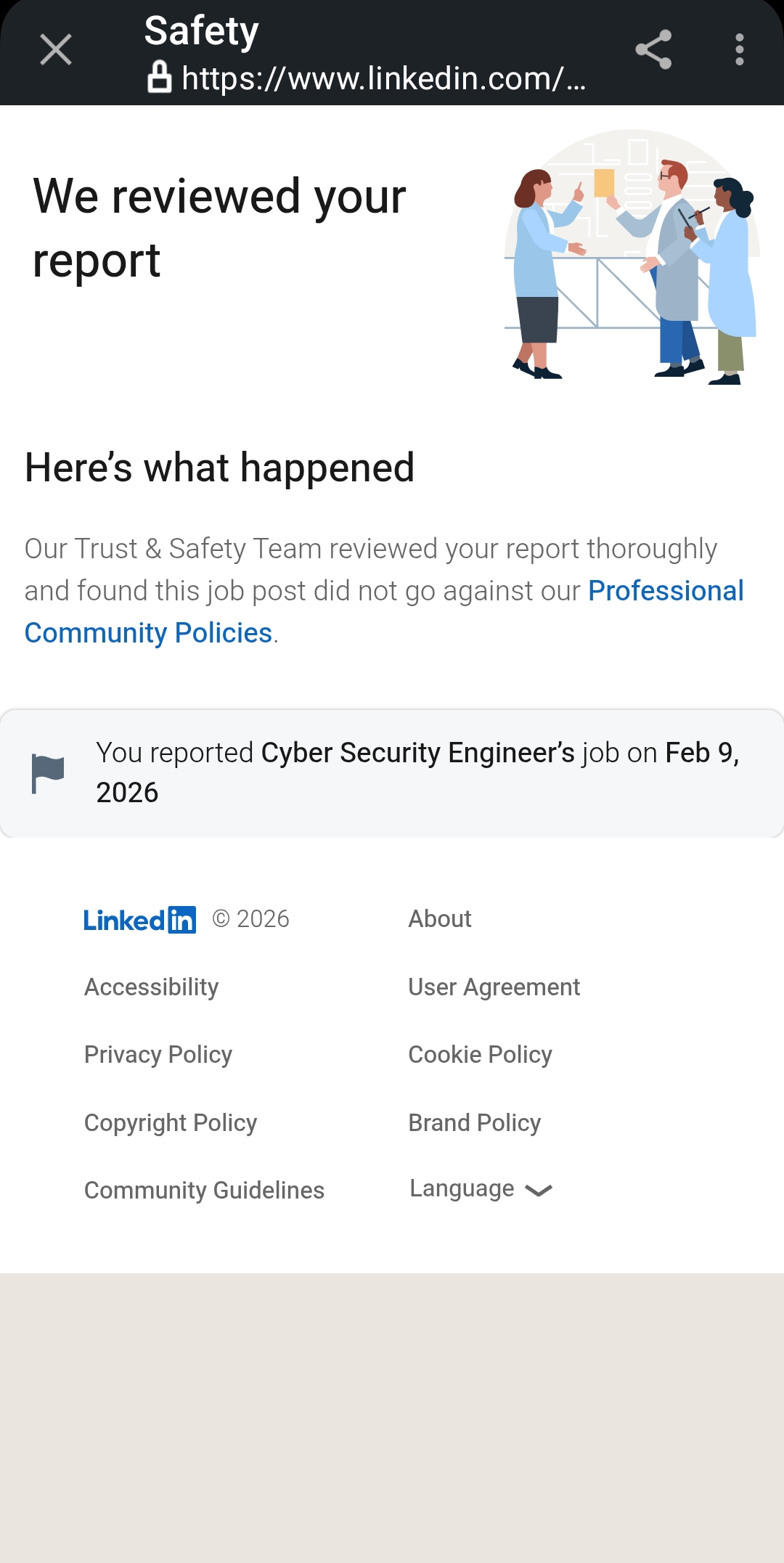Open Professional Community Policies link
The width and height of the screenshot is (784, 1563).
[x=665, y=591]
